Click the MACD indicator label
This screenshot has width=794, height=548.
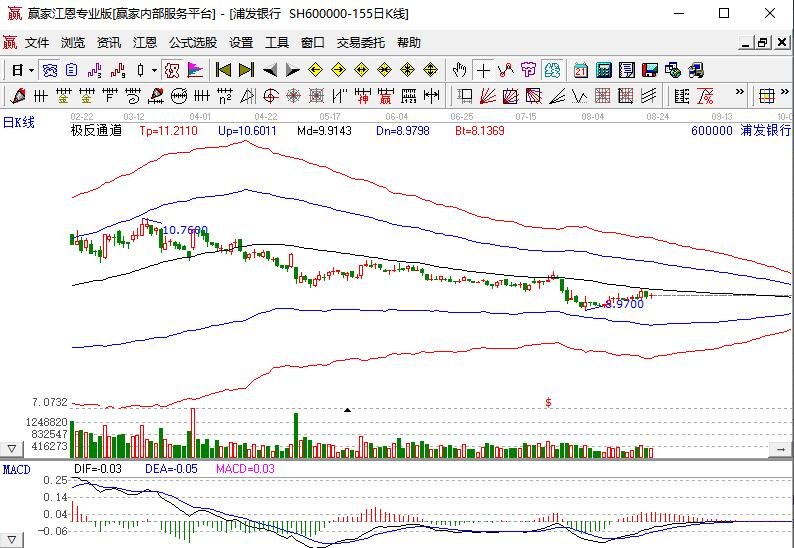click(x=17, y=469)
